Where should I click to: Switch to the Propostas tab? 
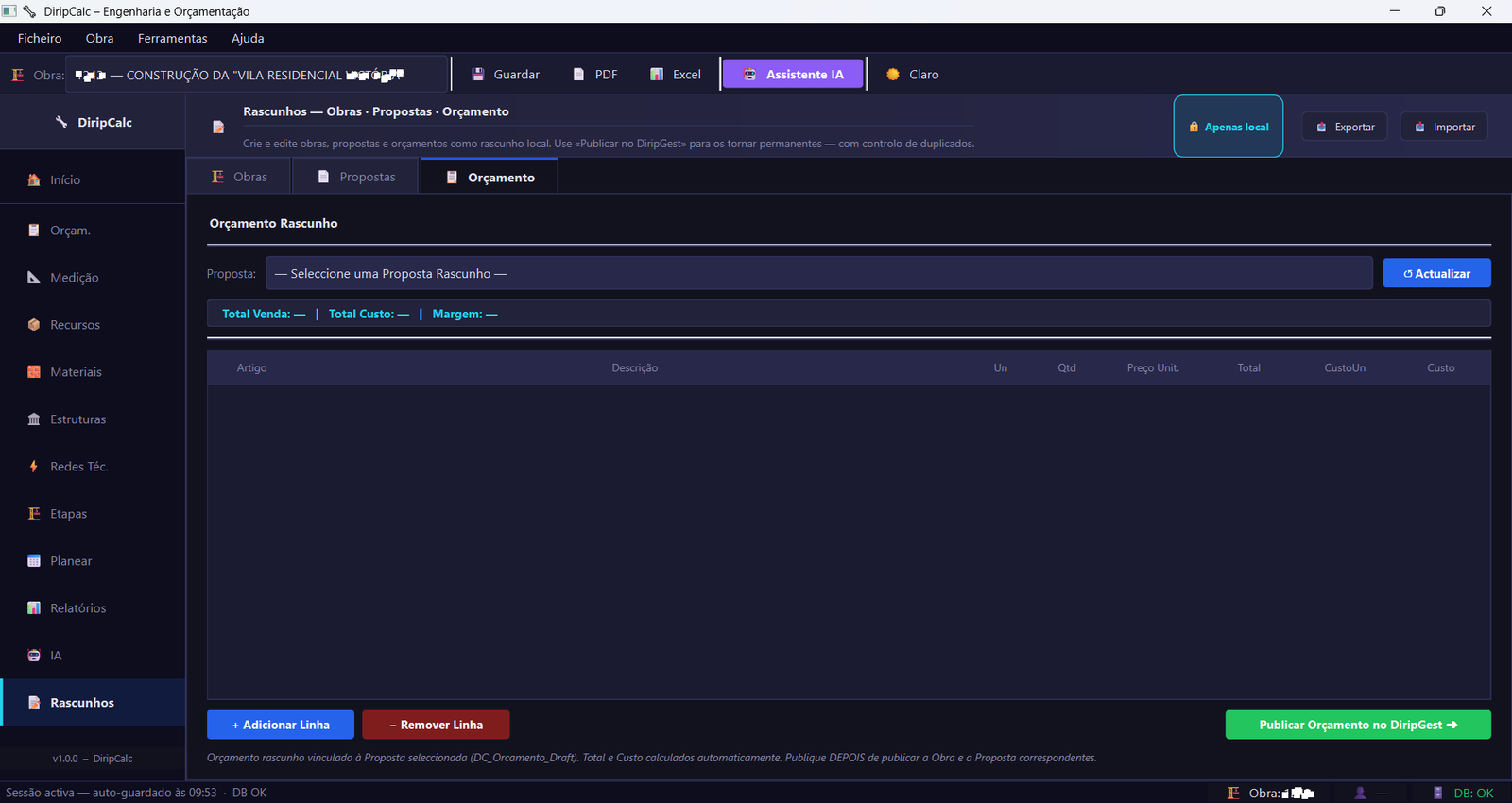point(356,177)
